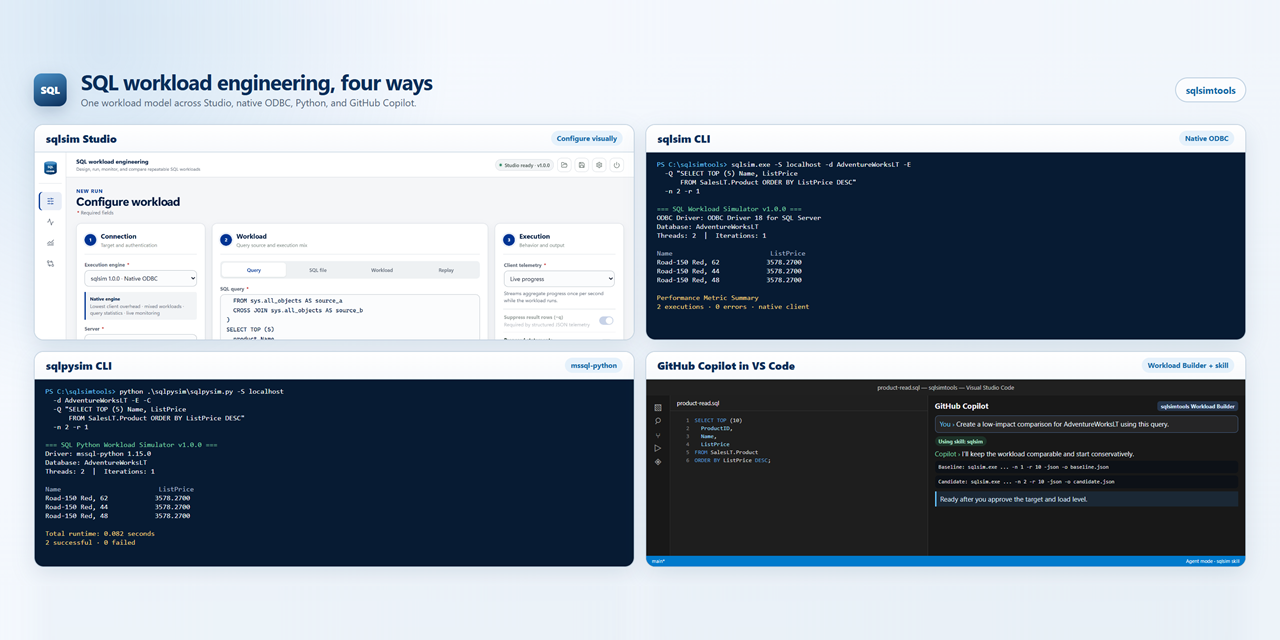This screenshot has height=640, width=1280.
Task: Open the Workload tab in the query source
Action: (x=382, y=270)
